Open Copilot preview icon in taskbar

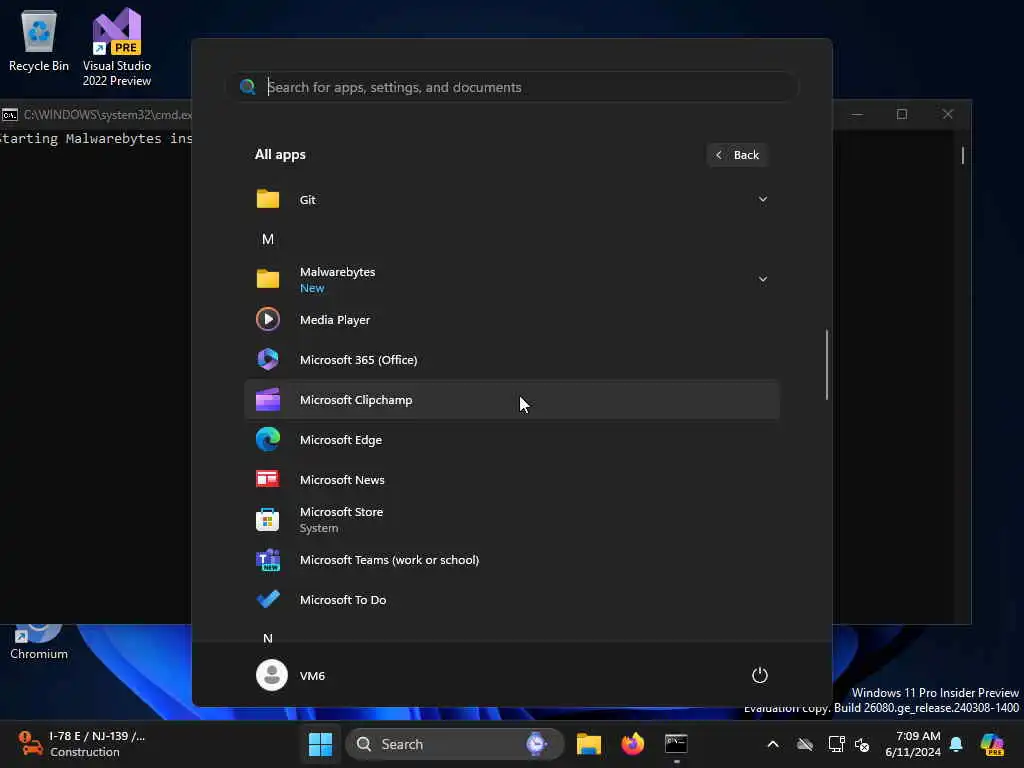[x=992, y=744]
